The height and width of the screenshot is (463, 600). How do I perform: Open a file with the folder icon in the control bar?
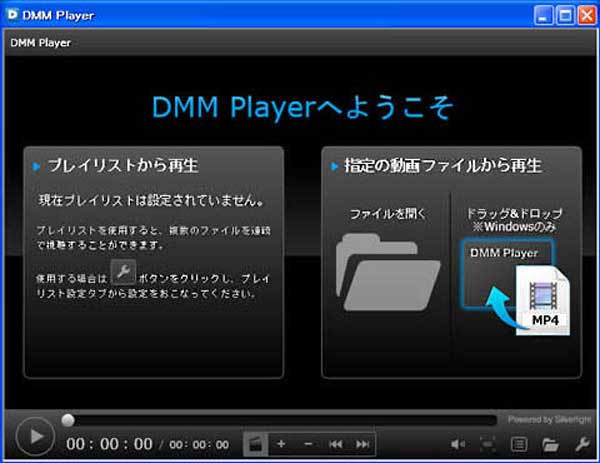pos(550,445)
